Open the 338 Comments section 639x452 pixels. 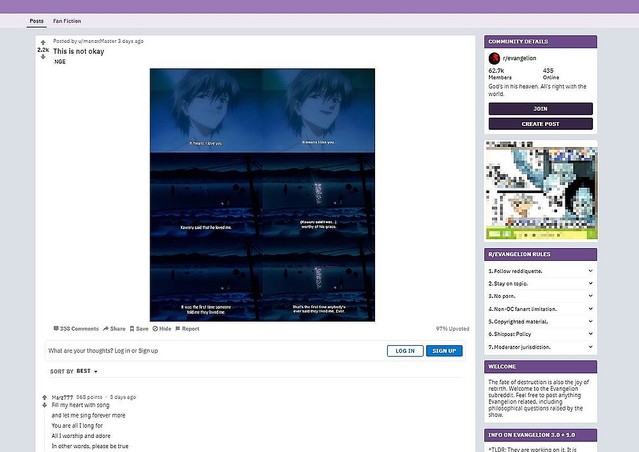(76, 328)
